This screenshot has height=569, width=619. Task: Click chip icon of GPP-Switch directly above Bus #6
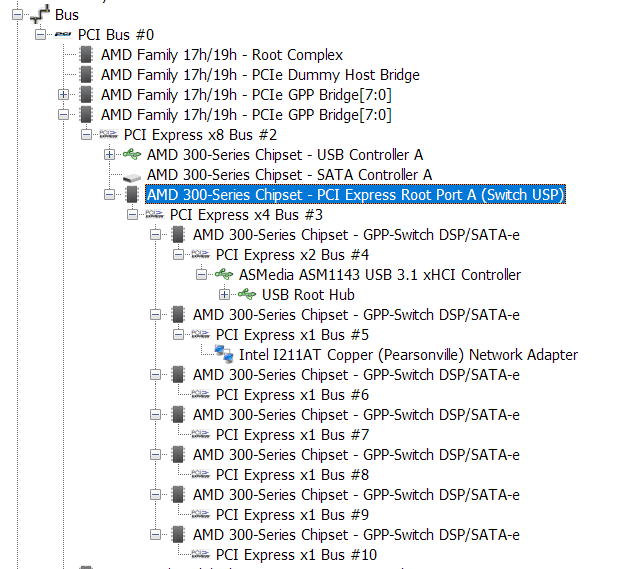(x=178, y=375)
